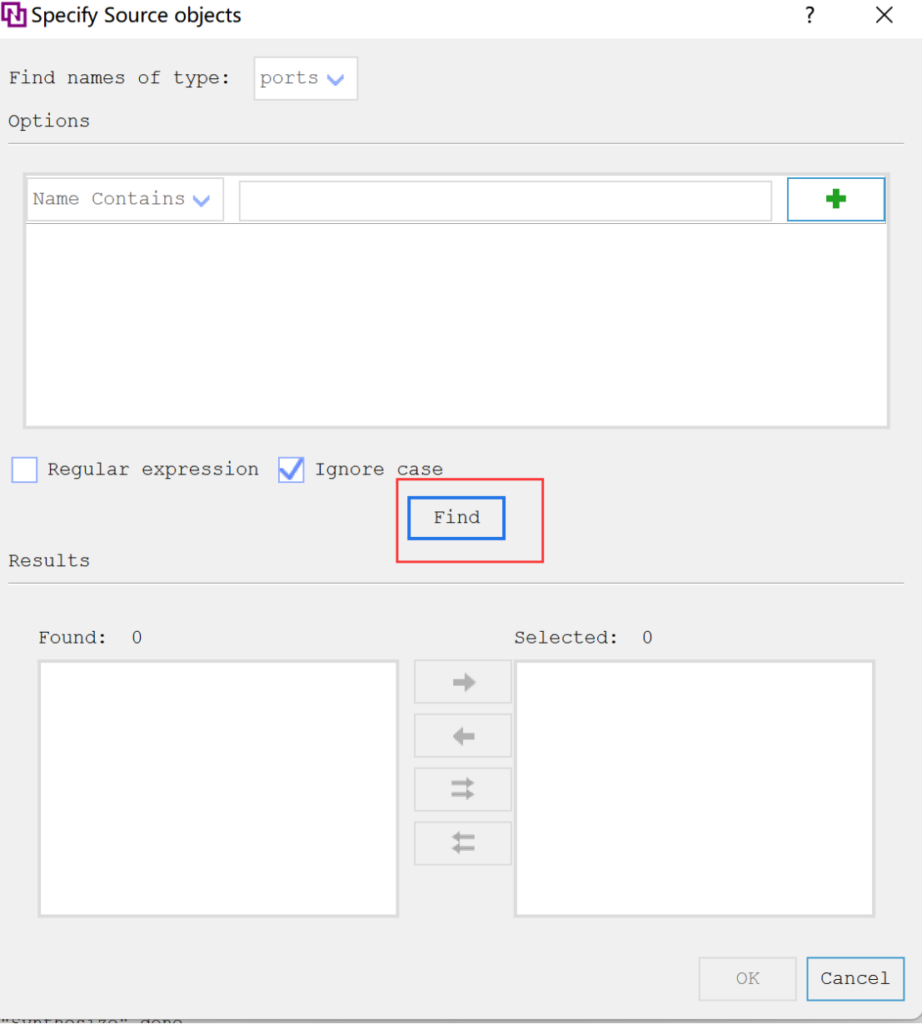The width and height of the screenshot is (922, 1024).
Task: Click the green plus add-filter button
Action: coord(835,199)
